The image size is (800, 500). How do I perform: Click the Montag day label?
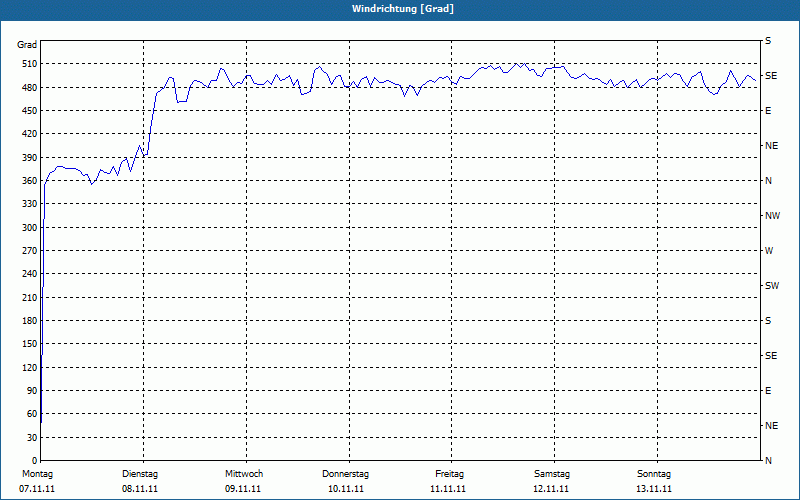point(37,474)
